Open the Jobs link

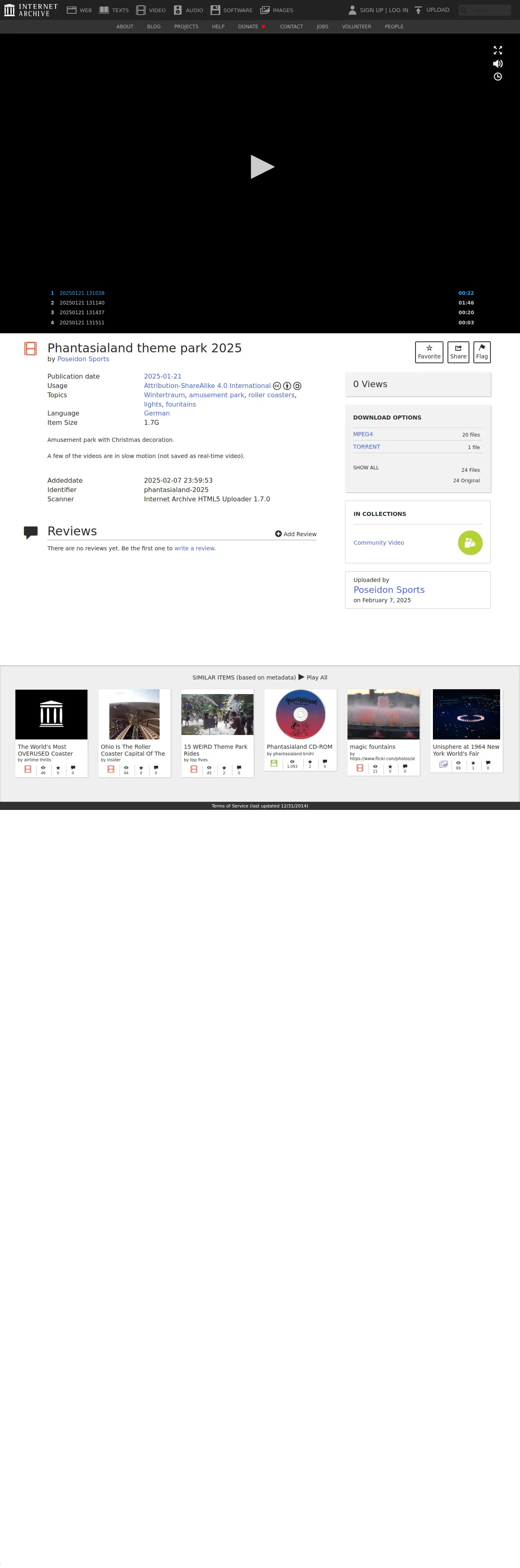coord(322,27)
